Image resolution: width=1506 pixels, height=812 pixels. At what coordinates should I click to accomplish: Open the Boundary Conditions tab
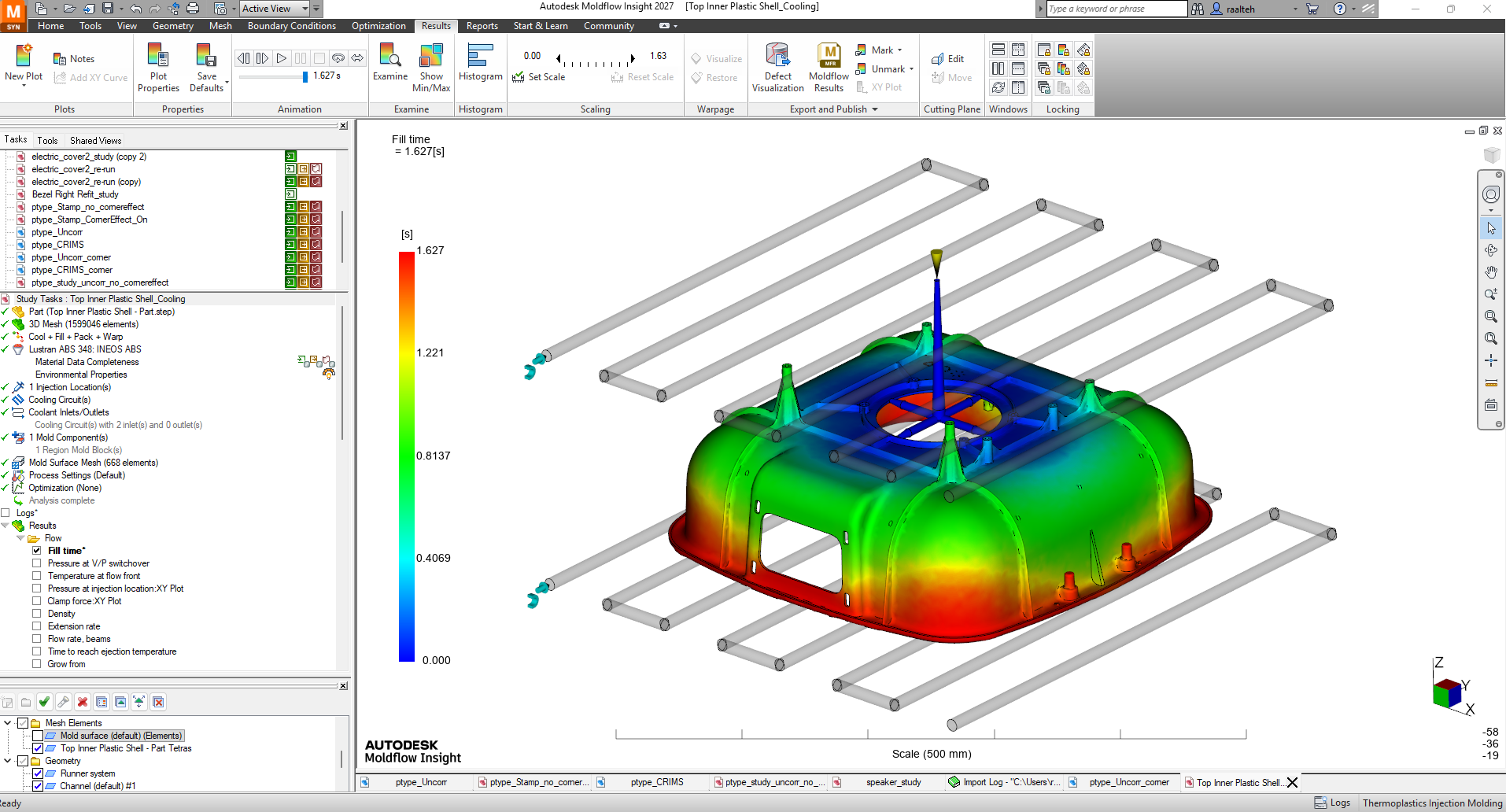pyautogui.click(x=292, y=26)
